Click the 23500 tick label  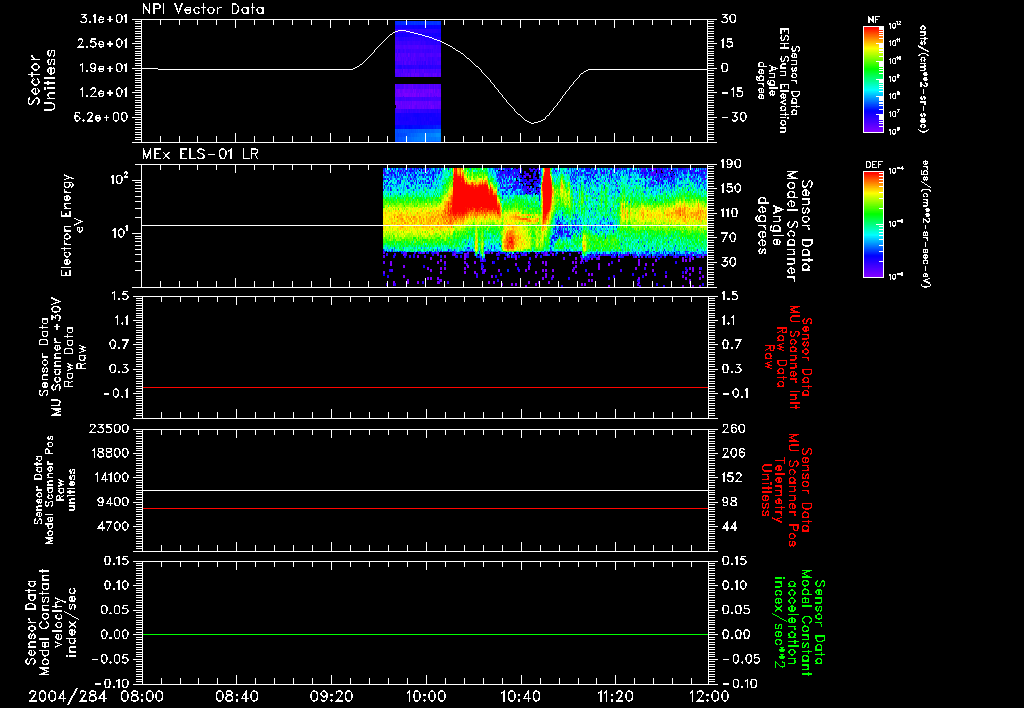pos(109,428)
